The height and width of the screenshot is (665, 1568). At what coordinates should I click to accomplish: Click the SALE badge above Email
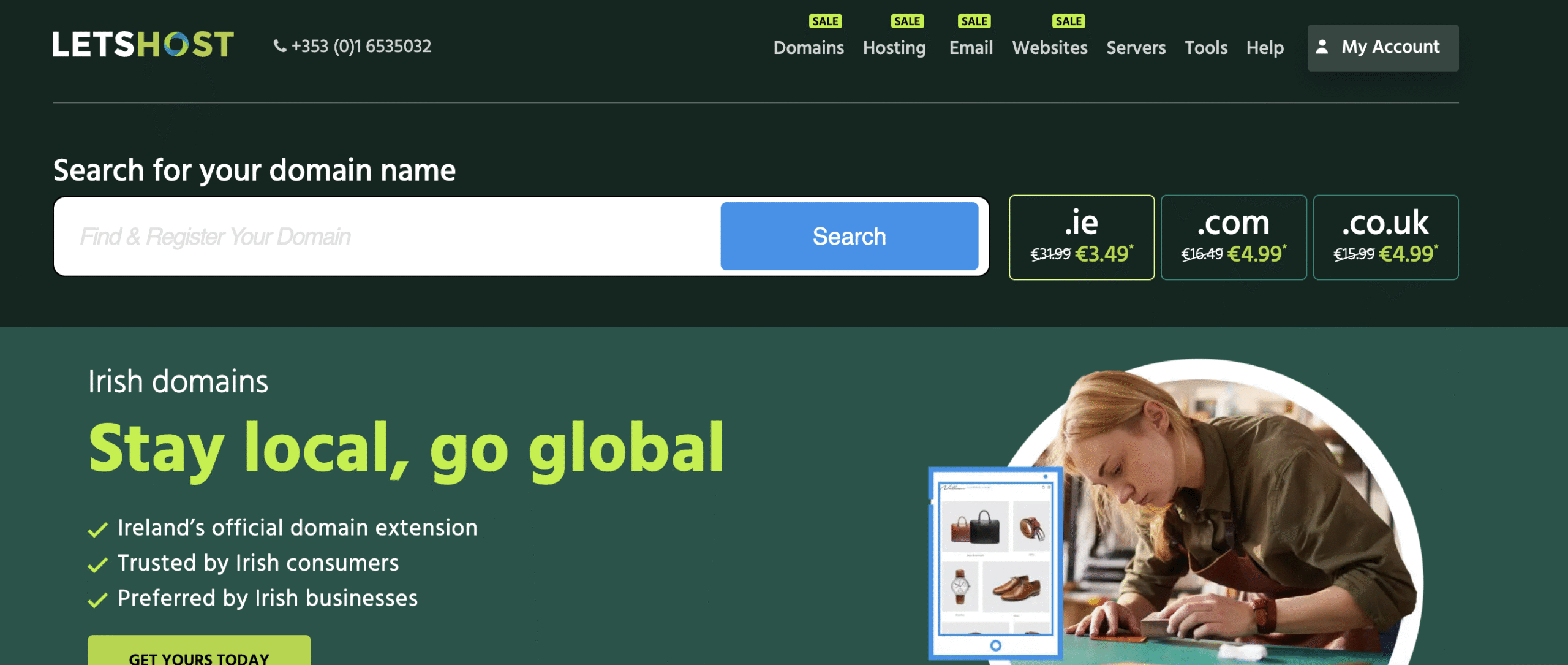click(974, 21)
